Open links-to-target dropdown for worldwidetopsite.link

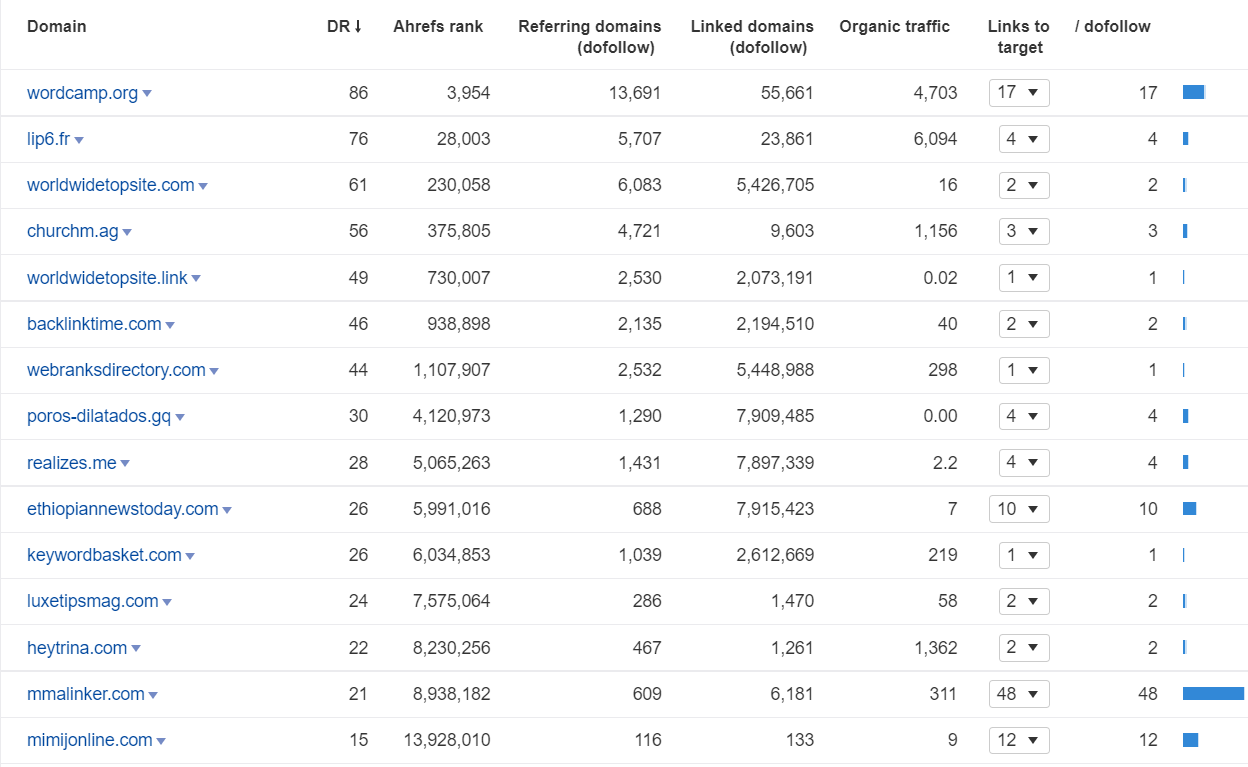click(1024, 278)
